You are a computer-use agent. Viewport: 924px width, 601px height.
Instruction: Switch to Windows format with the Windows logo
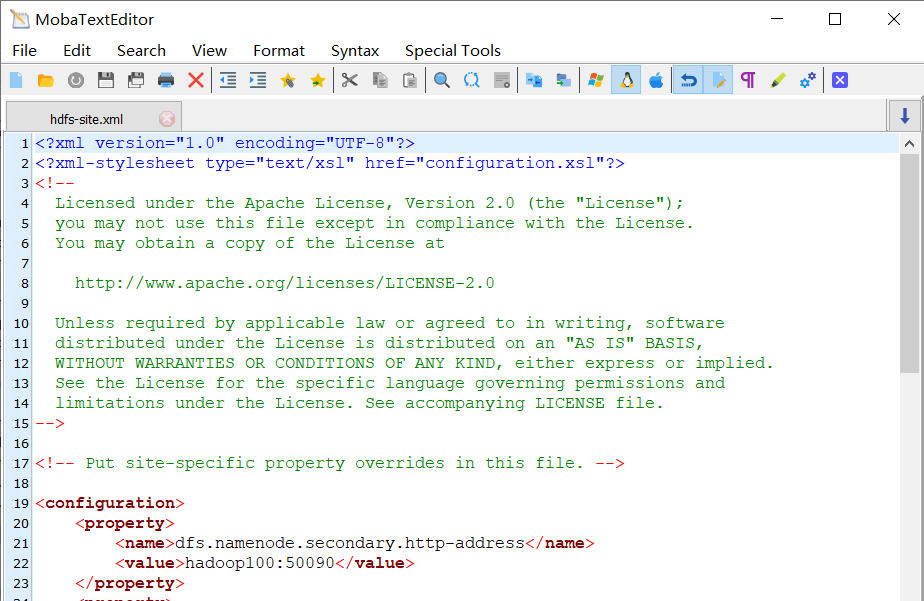[x=596, y=80]
